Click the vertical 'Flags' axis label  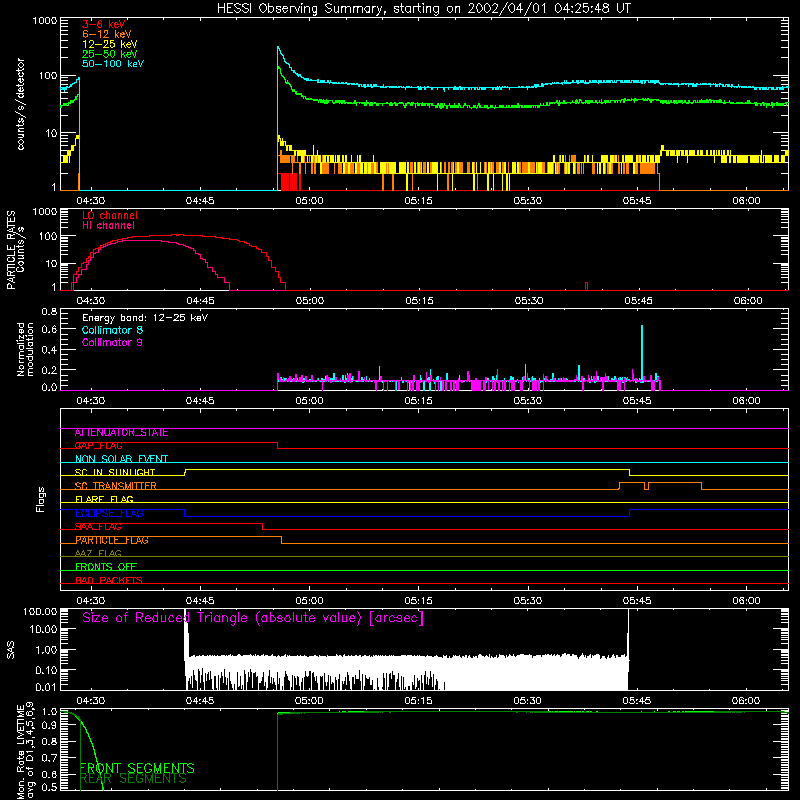pos(41,499)
